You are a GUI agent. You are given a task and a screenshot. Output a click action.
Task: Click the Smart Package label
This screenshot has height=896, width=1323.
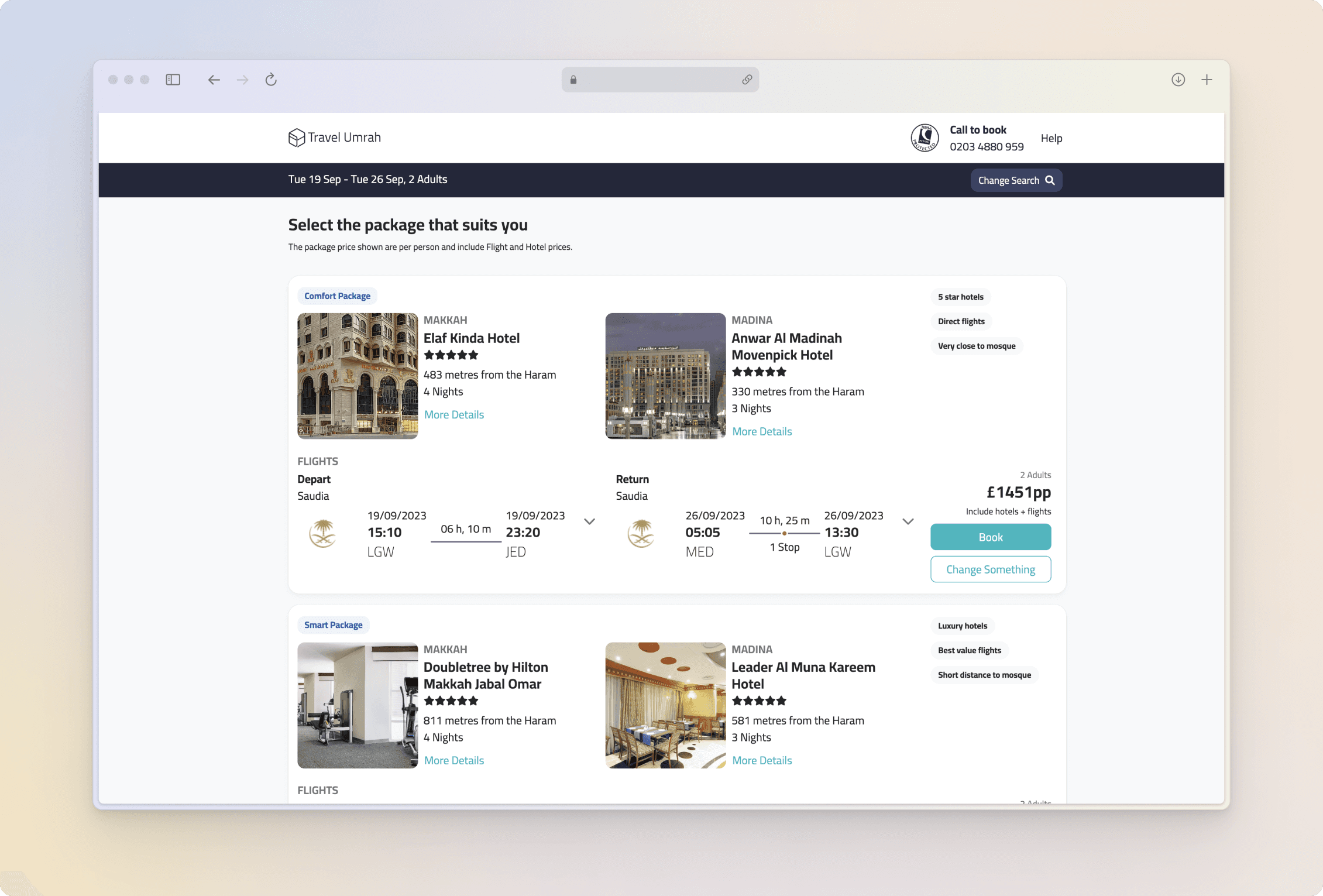coord(333,625)
